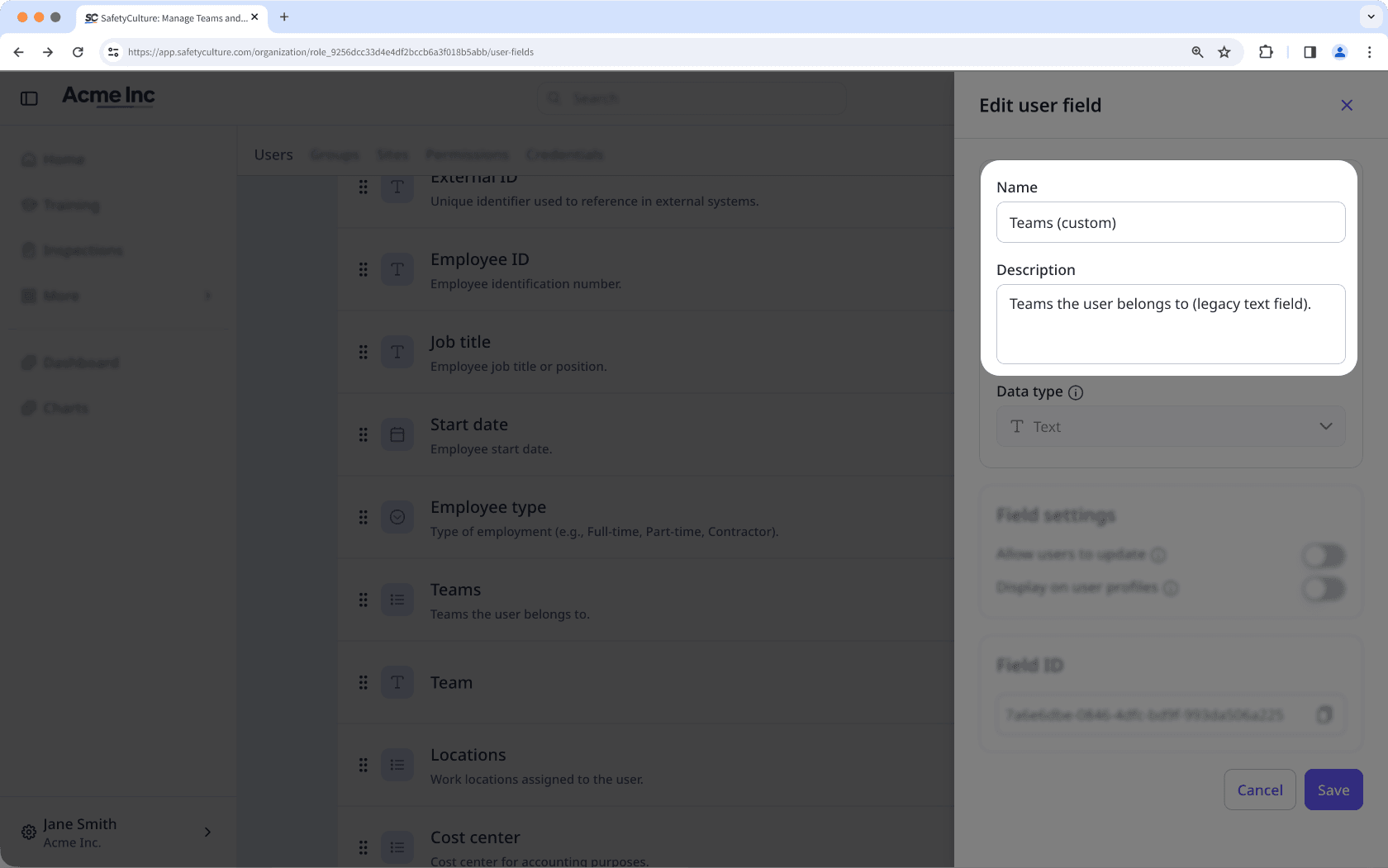The height and width of the screenshot is (868, 1388).
Task: Click the sidebar collapse icon near Acme Inc
Action: coord(29,97)
